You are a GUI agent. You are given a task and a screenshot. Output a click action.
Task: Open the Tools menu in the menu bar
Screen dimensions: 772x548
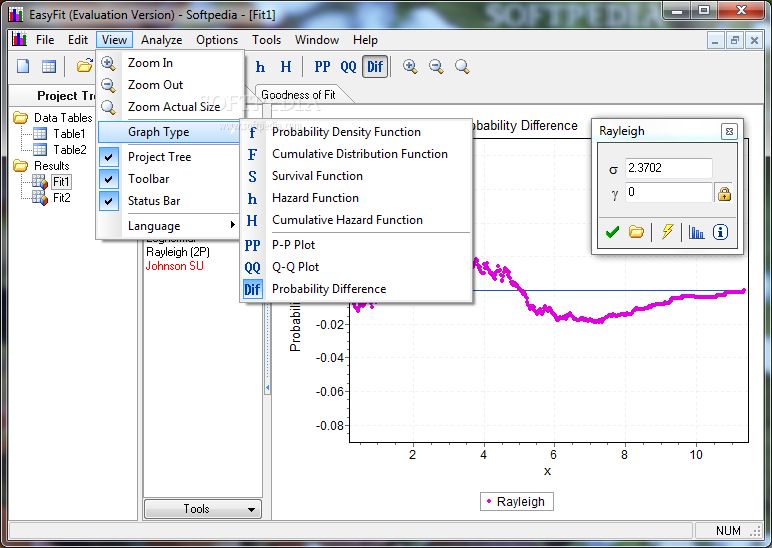point(266,40)
